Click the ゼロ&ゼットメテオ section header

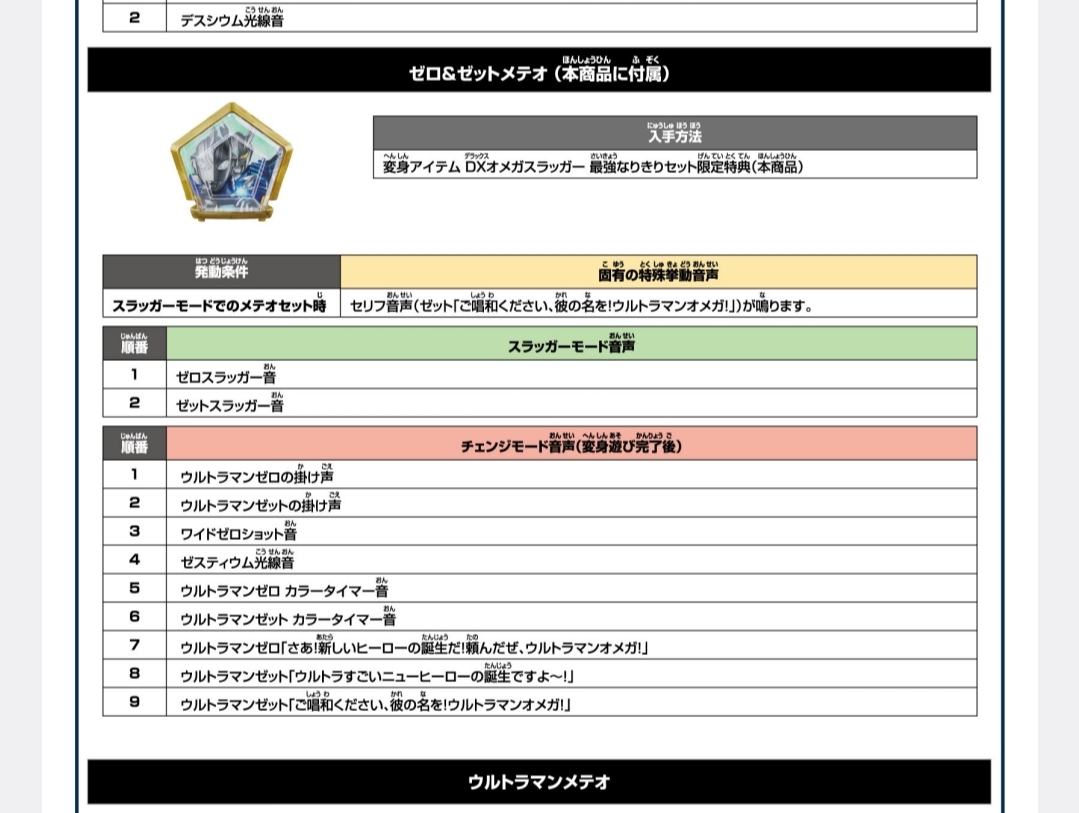point(539,70)
